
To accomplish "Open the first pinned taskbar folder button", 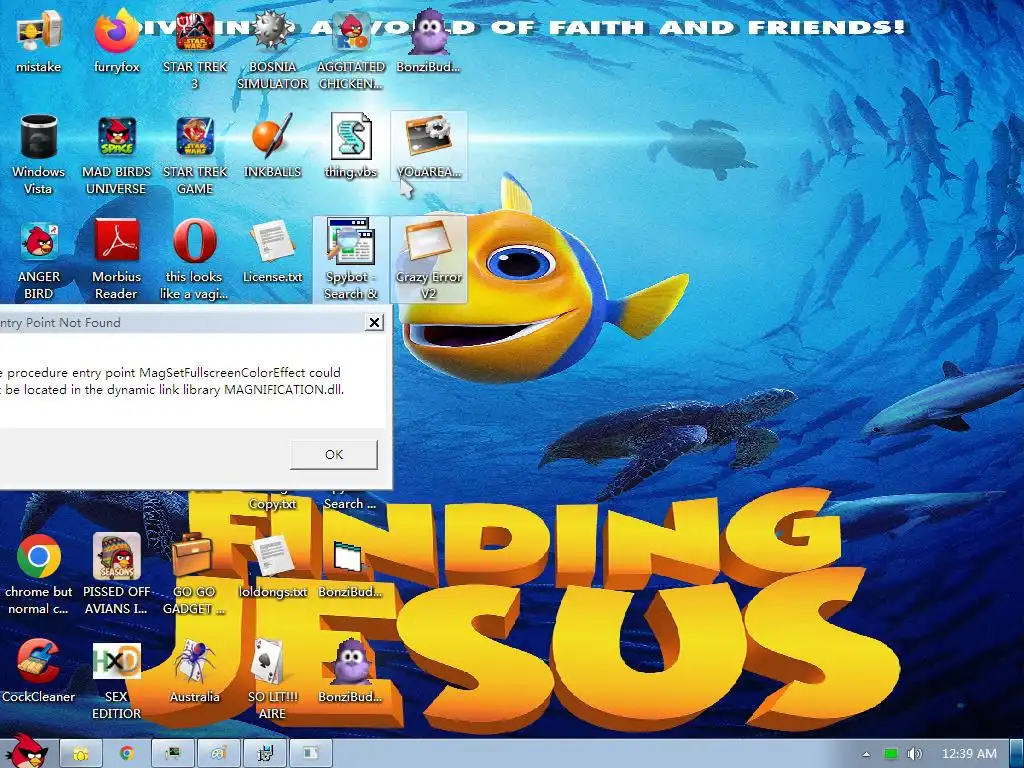I will 81,754.
